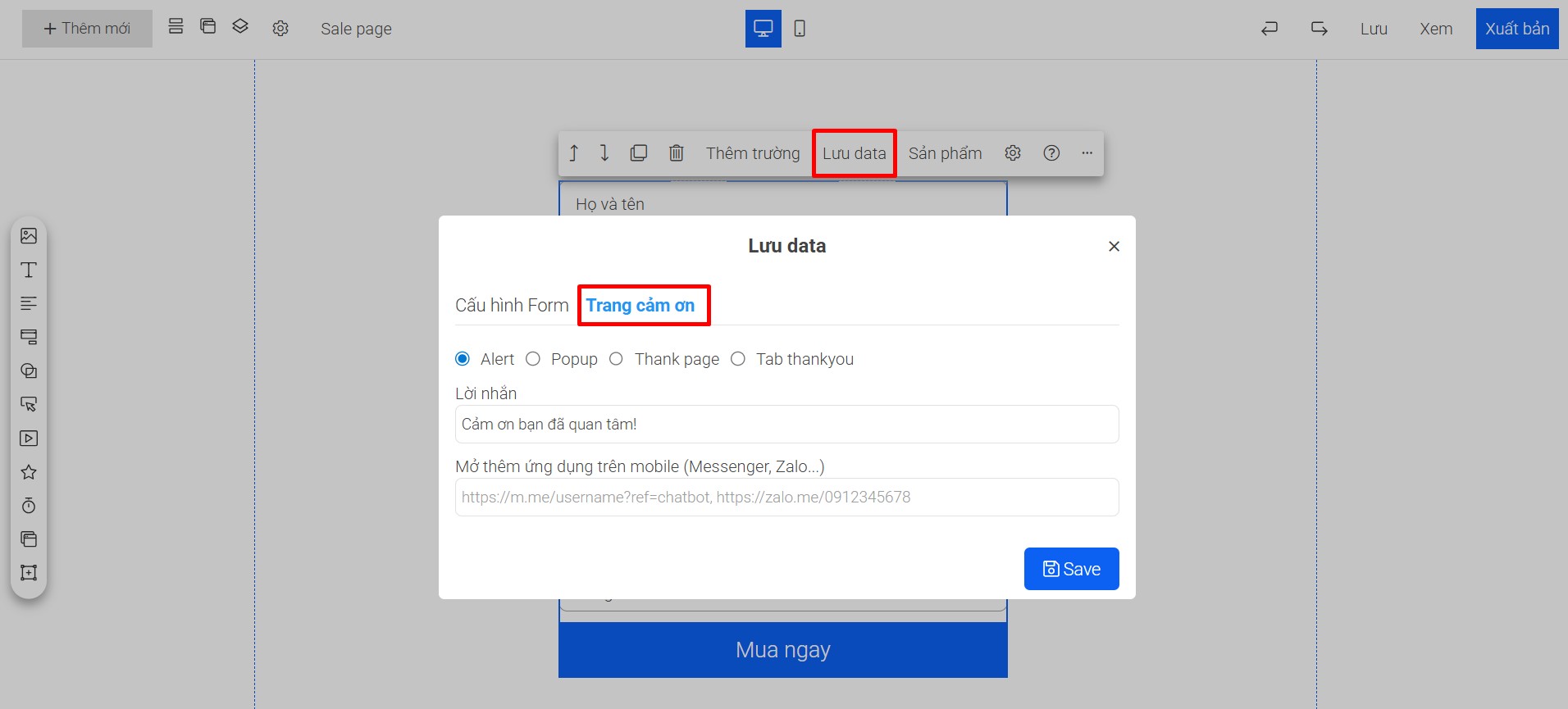Close the Lưu data dialog

(1114, 246)
